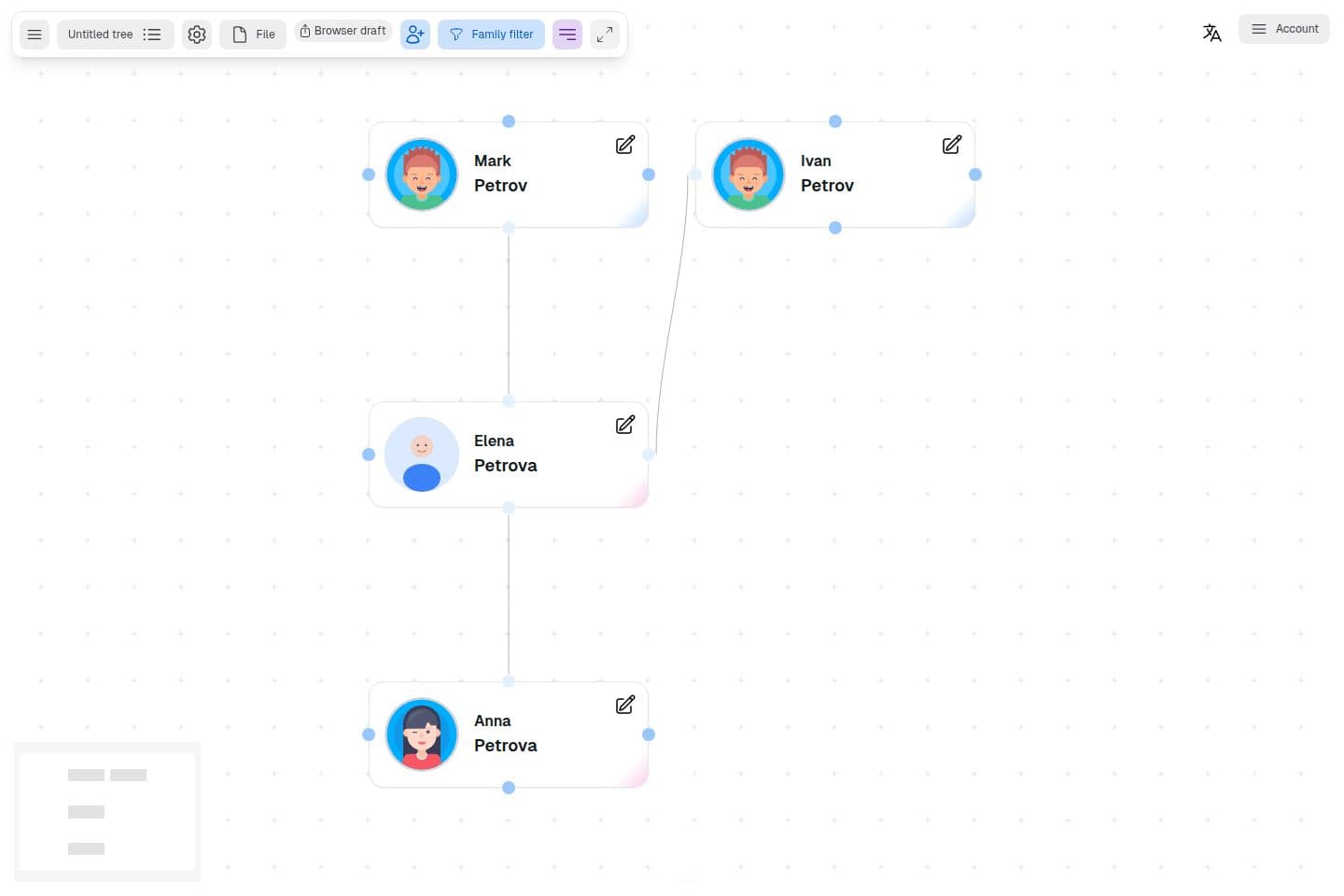
Task: Open the File menu
Action: [x=253, y=35]
